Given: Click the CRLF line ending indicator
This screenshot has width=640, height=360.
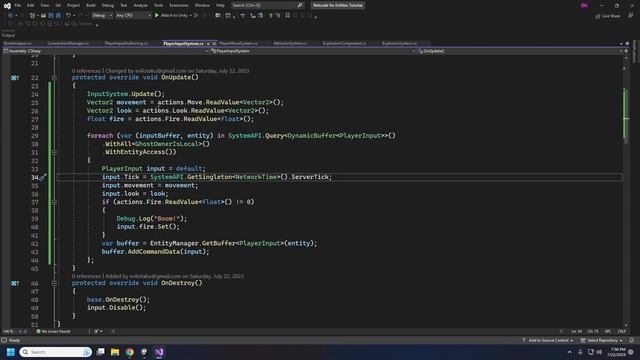Looking at the screenshot, I should point(622,331).
